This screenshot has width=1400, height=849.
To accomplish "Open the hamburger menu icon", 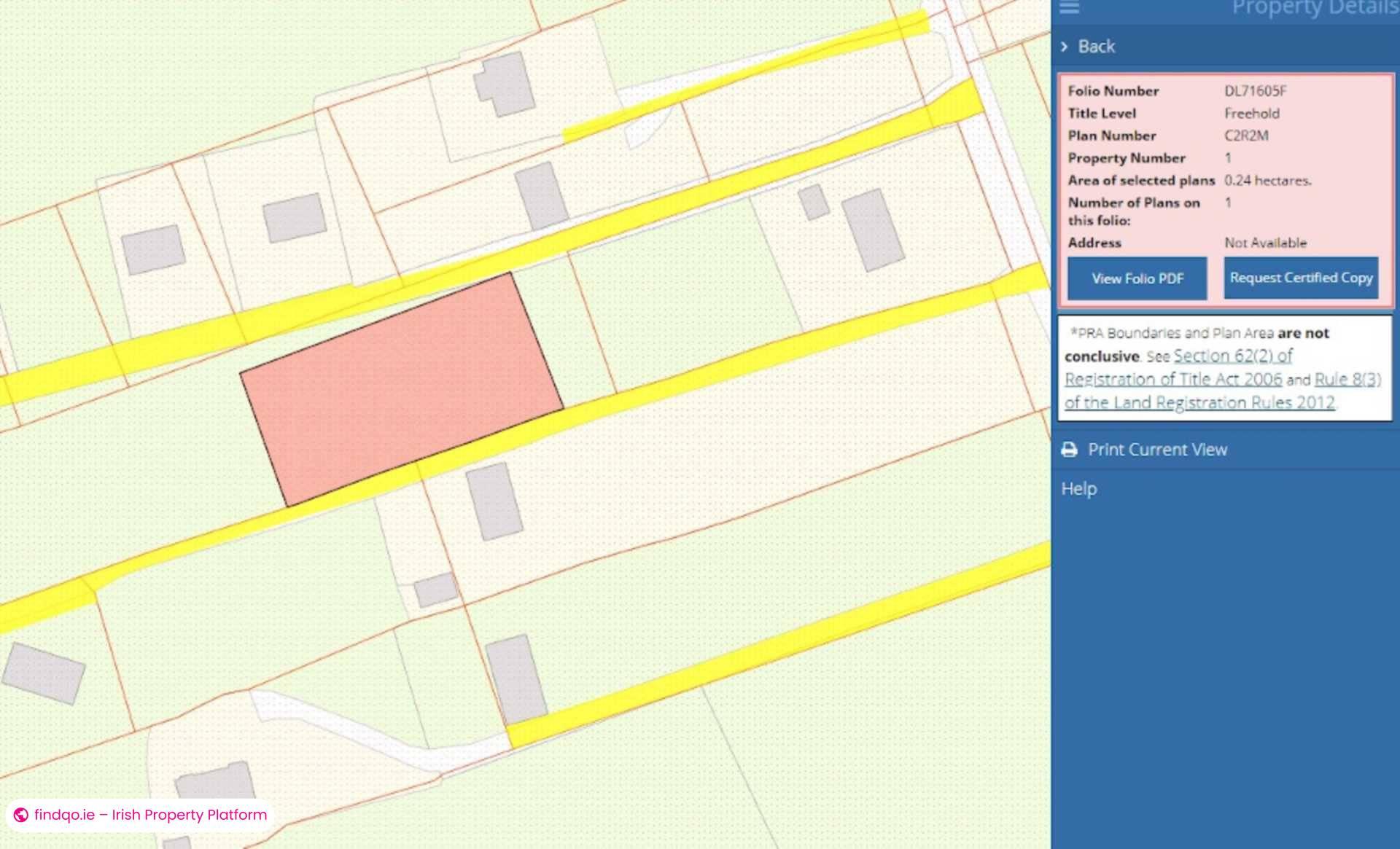I will (1069, 9).
